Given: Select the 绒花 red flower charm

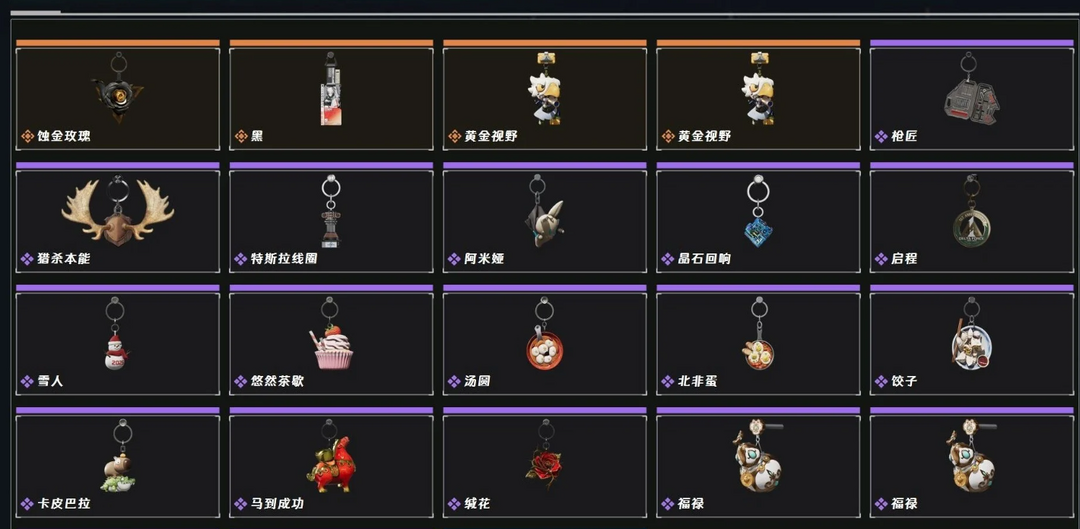Looking at the screenshot, I should click(545, 466).
